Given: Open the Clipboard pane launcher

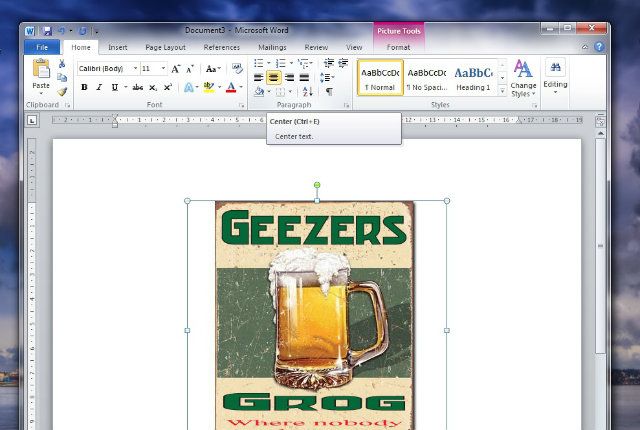Looking at the screenshot, I should pyautogui.click(x=67, y=106).
